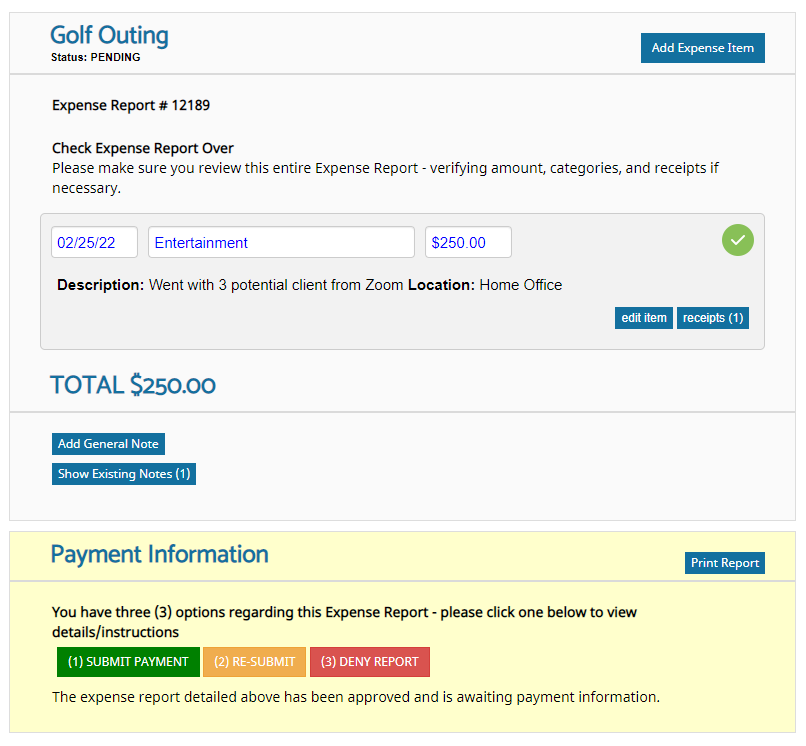Click the expense Description text
The image size is (806, 746).
(230, 285)
